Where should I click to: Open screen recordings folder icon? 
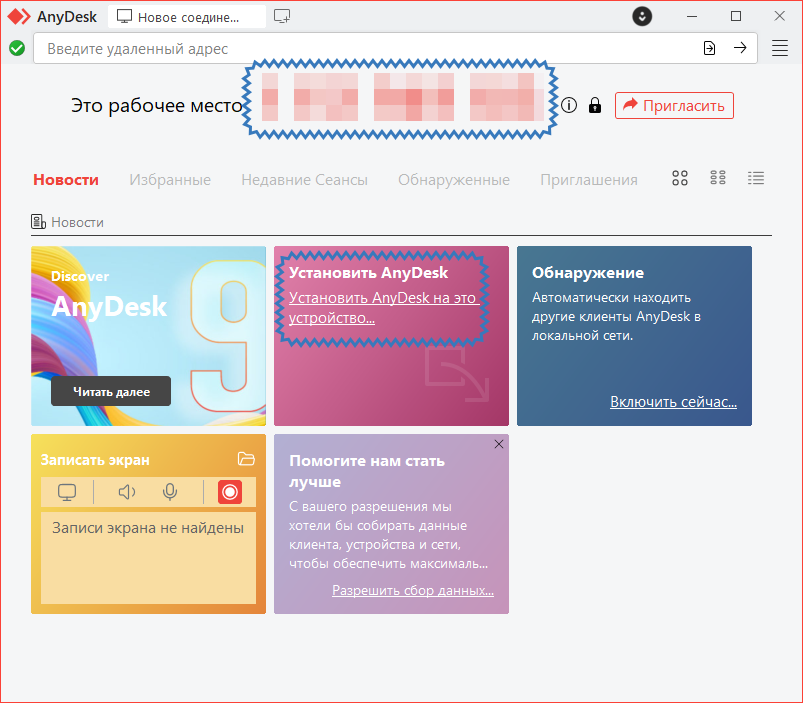(246, 459)
